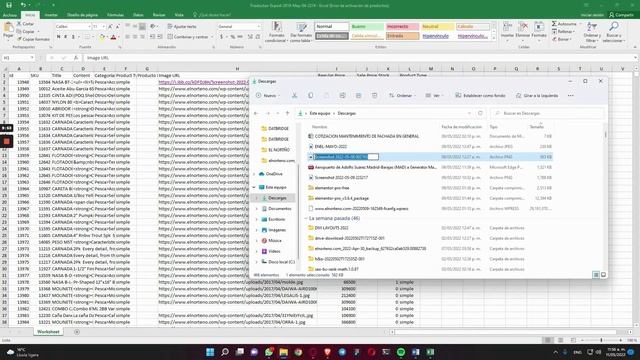Toggle italic (K) formatting in Excel
Screen dimensions: 640x360
[66, 37]
